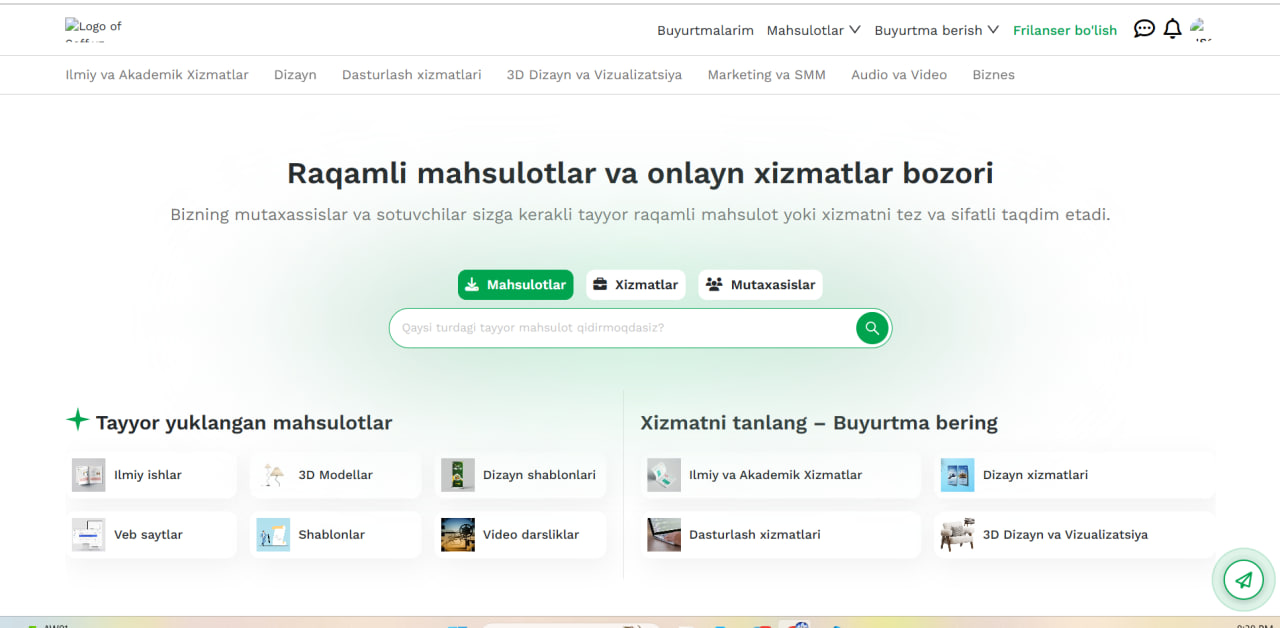The width and height of the screenshot is (1280, 628).
Task: Open the 3D Modellar product category
Action: point(335,475)
